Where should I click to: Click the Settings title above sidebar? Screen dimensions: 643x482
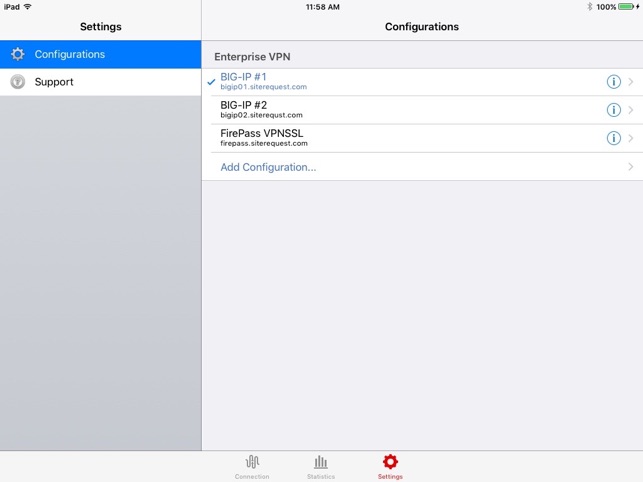pos(100,27)
